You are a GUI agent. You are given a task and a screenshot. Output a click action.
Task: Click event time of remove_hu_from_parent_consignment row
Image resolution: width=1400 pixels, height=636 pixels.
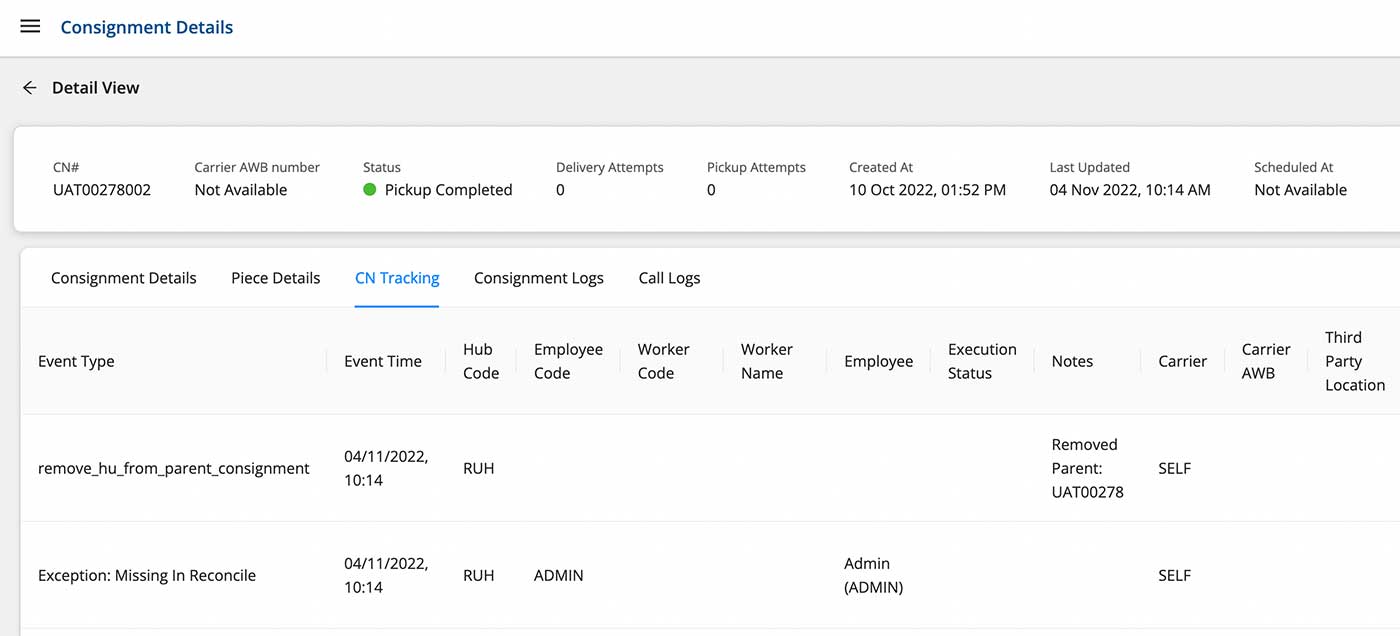click(386, 468)
